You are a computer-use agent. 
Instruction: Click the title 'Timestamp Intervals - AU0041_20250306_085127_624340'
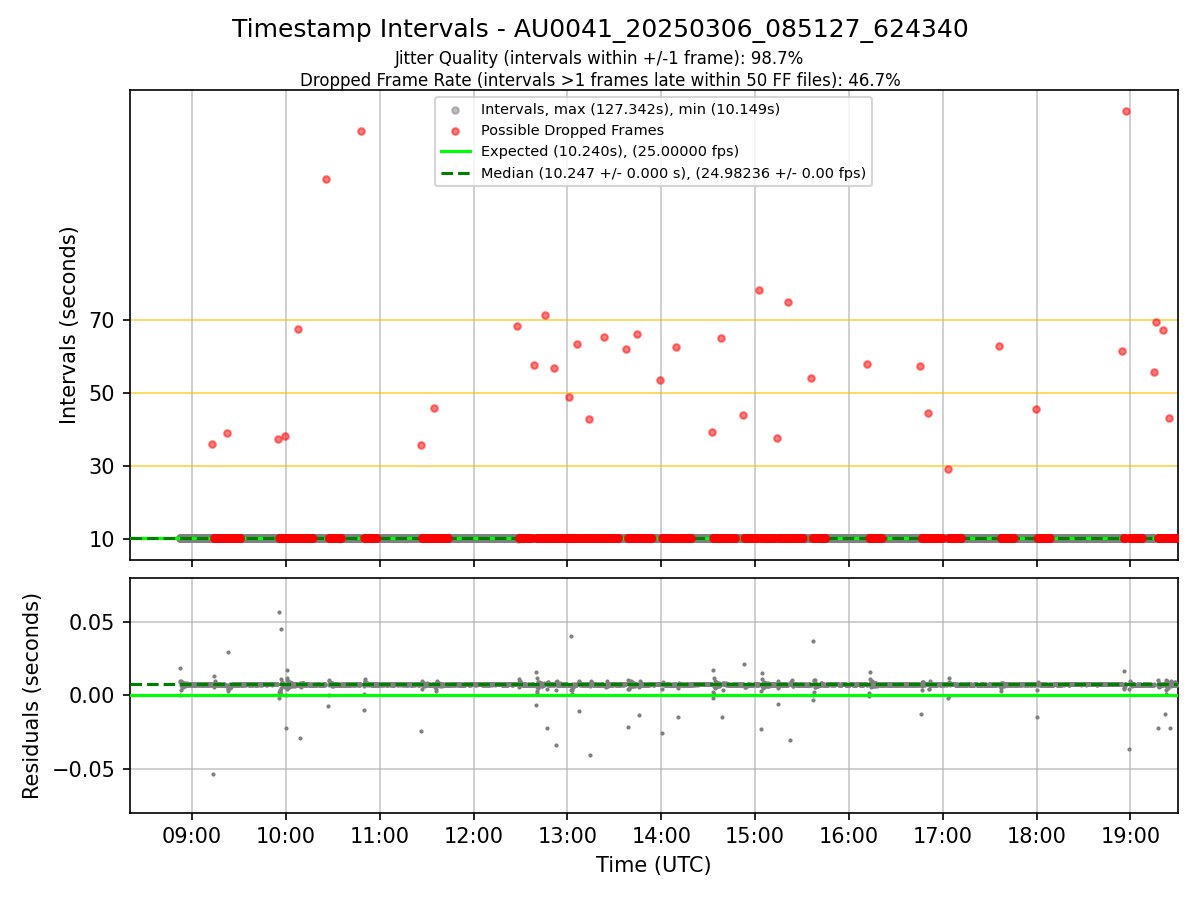pyautogui.click(x=600, y=29)
